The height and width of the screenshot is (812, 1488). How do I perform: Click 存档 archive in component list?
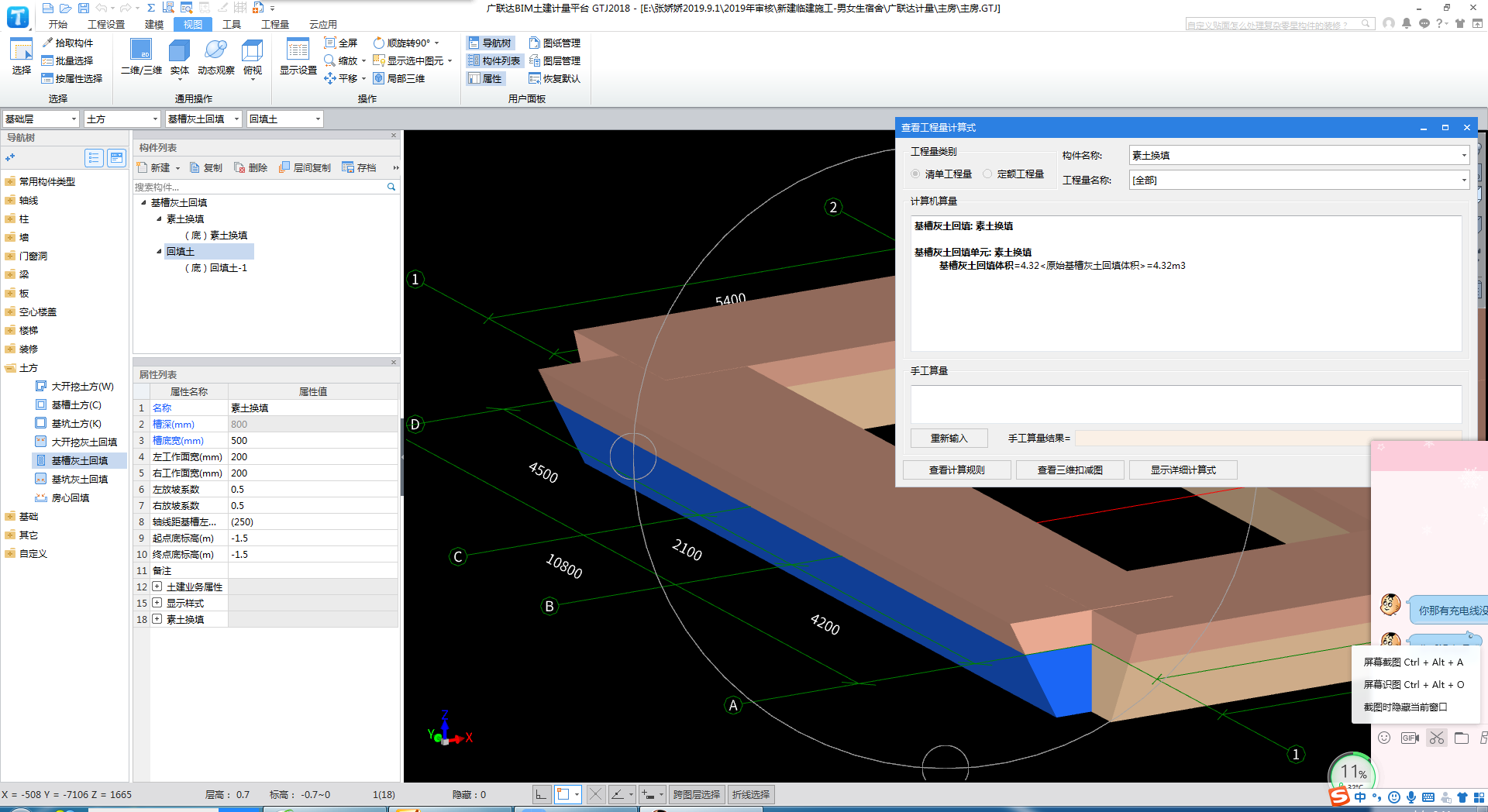tap(360, 167)
